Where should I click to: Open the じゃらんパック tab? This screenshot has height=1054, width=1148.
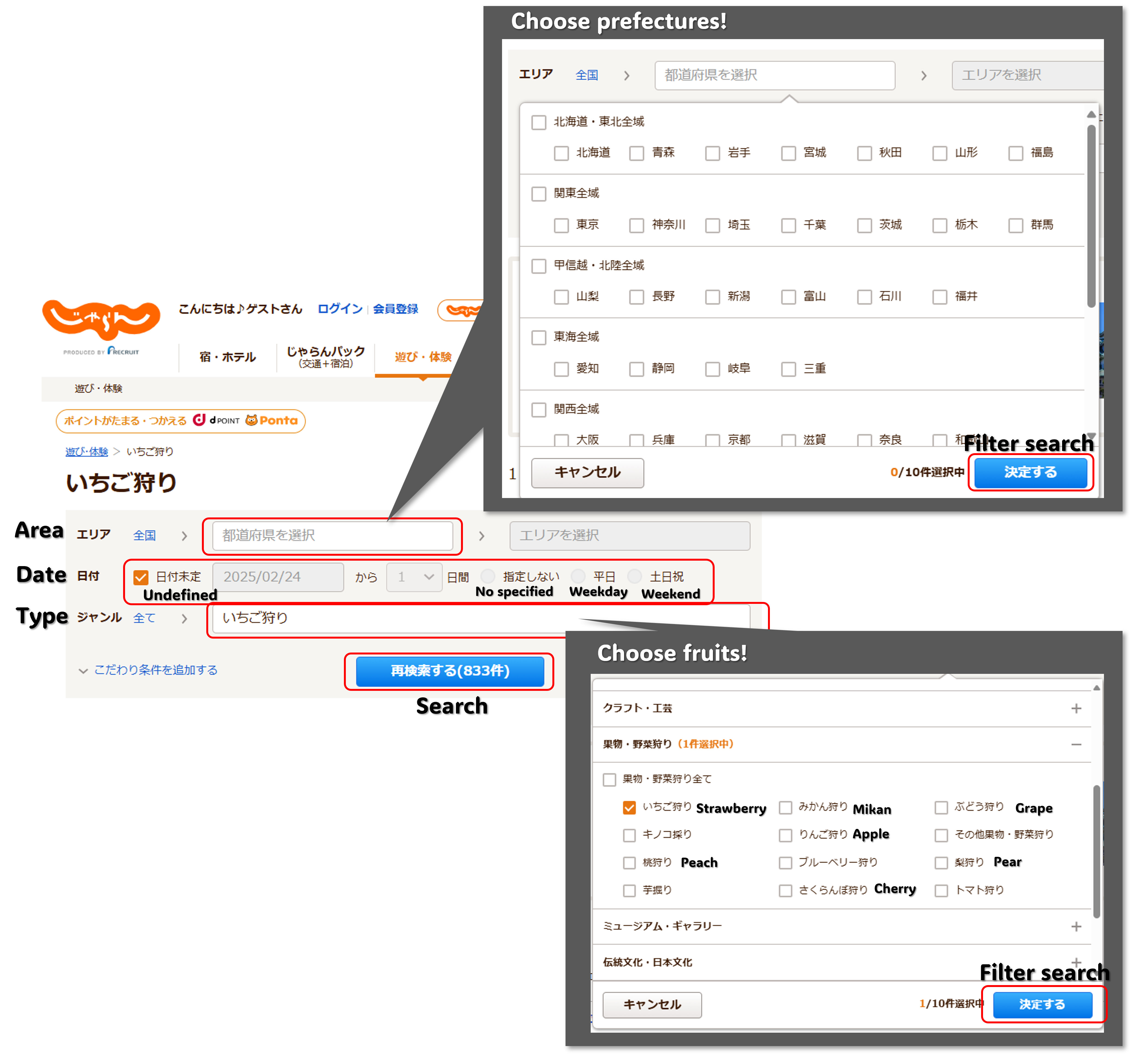click(325, 356)
